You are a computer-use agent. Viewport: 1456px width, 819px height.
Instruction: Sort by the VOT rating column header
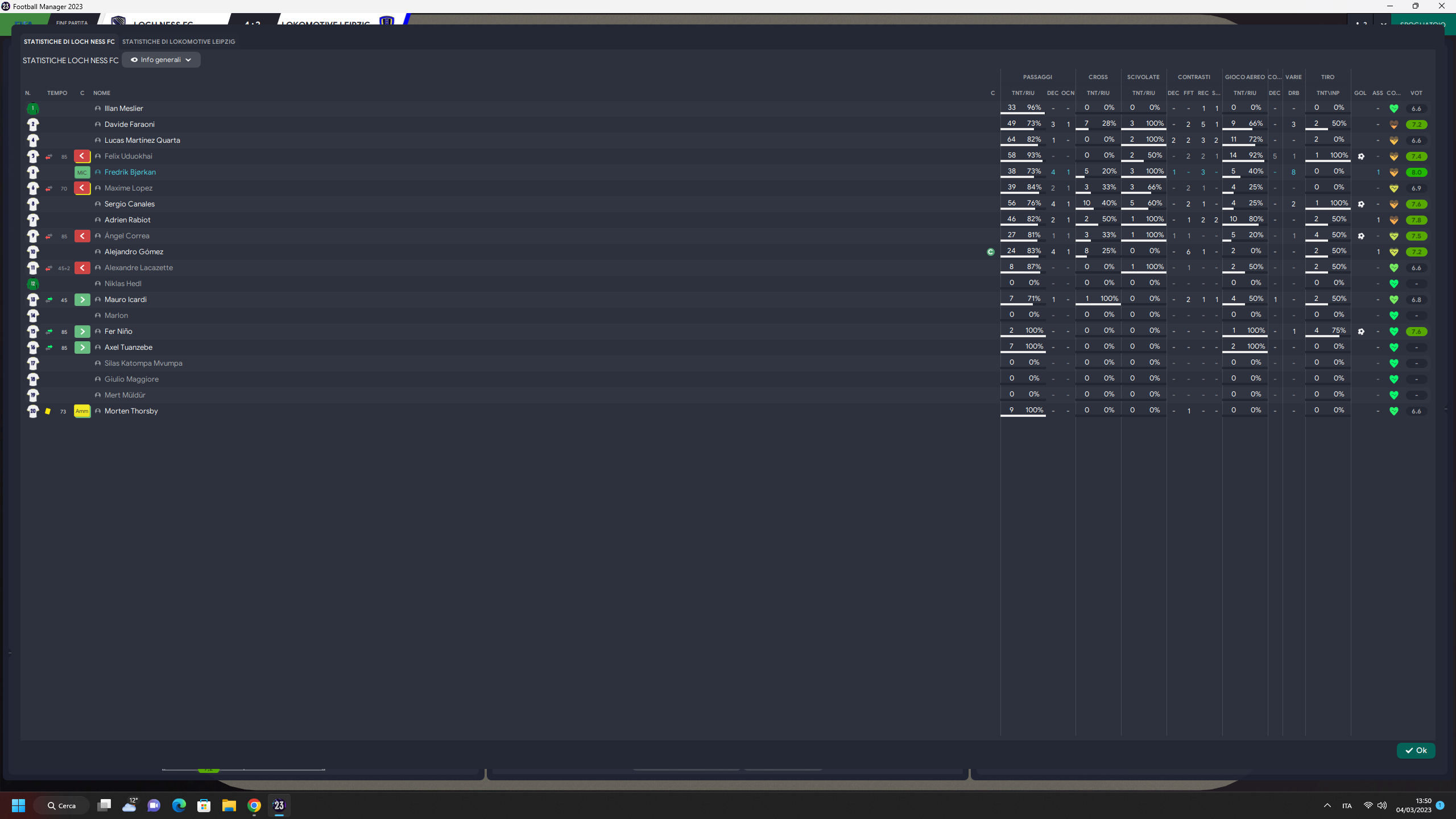1416,93
